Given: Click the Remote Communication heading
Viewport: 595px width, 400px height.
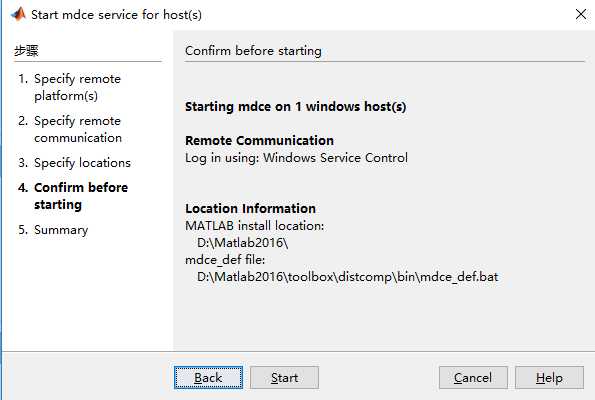Looking at the screenshot, I should point(259,141).
